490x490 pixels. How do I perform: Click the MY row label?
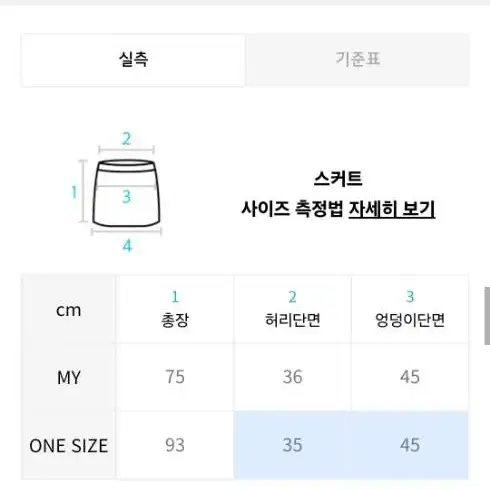click(x=69, y=378)
